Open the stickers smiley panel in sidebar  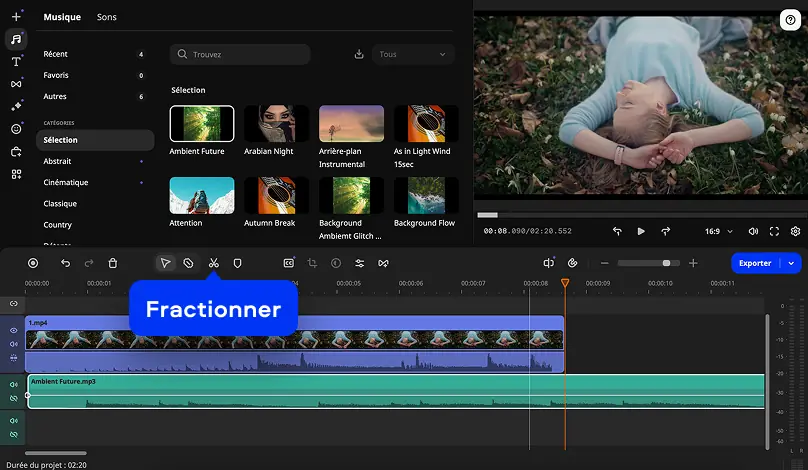tap(16, 129)
